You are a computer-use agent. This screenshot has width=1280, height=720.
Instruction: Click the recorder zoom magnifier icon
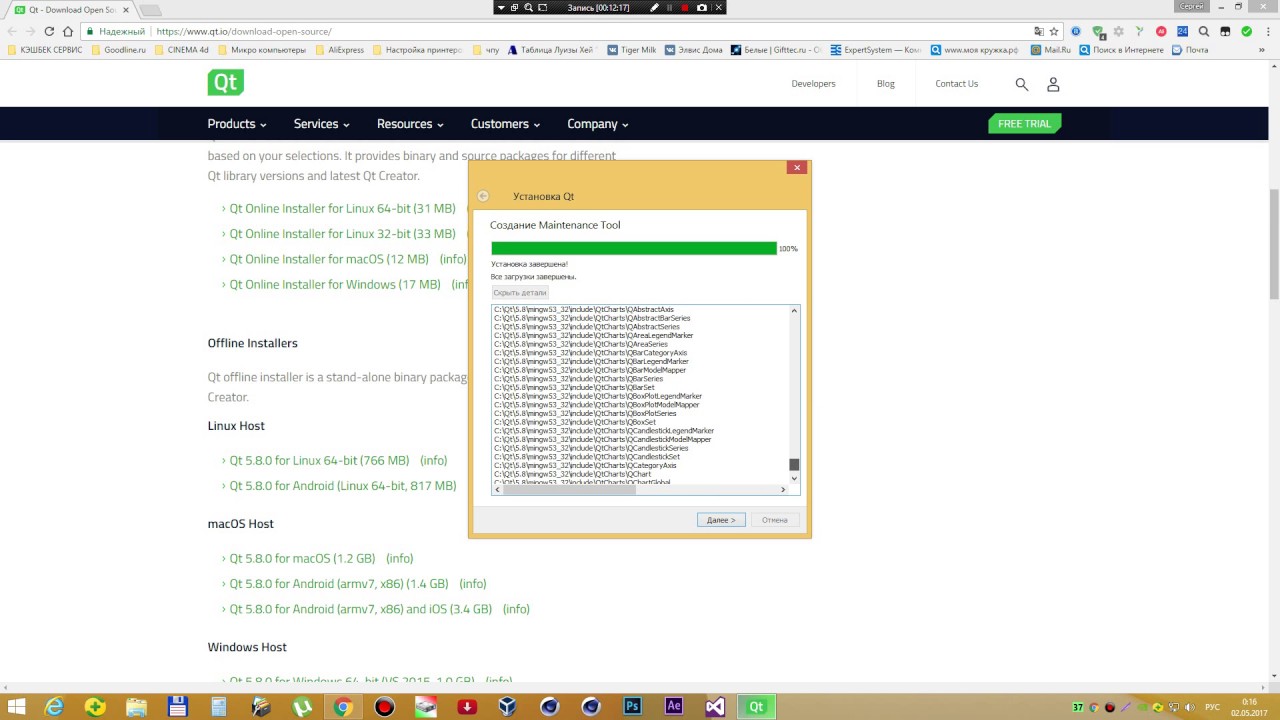click(x=529, y=7)
